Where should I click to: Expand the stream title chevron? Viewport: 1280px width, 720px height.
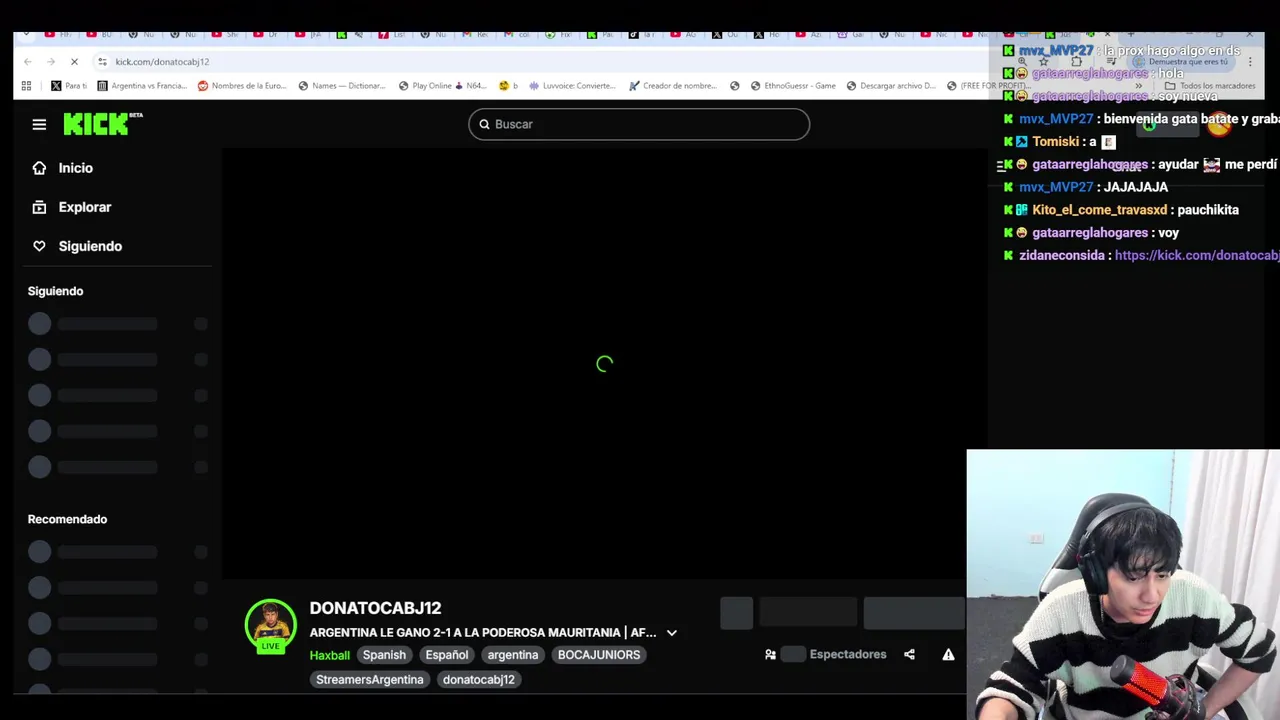672,633
